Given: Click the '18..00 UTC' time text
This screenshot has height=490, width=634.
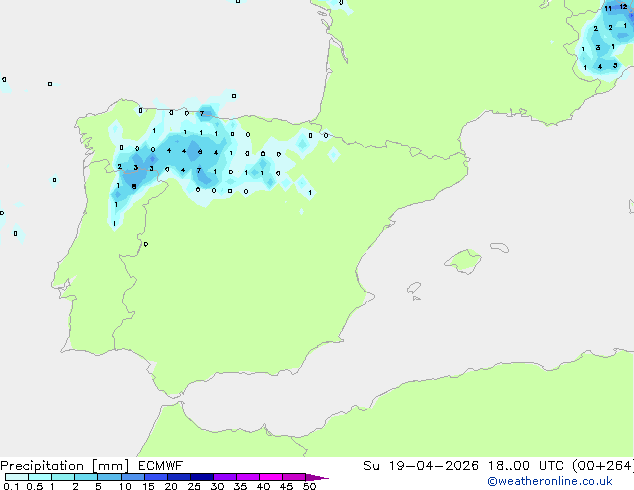Looking at the screenshot, I should pos(526,466).
